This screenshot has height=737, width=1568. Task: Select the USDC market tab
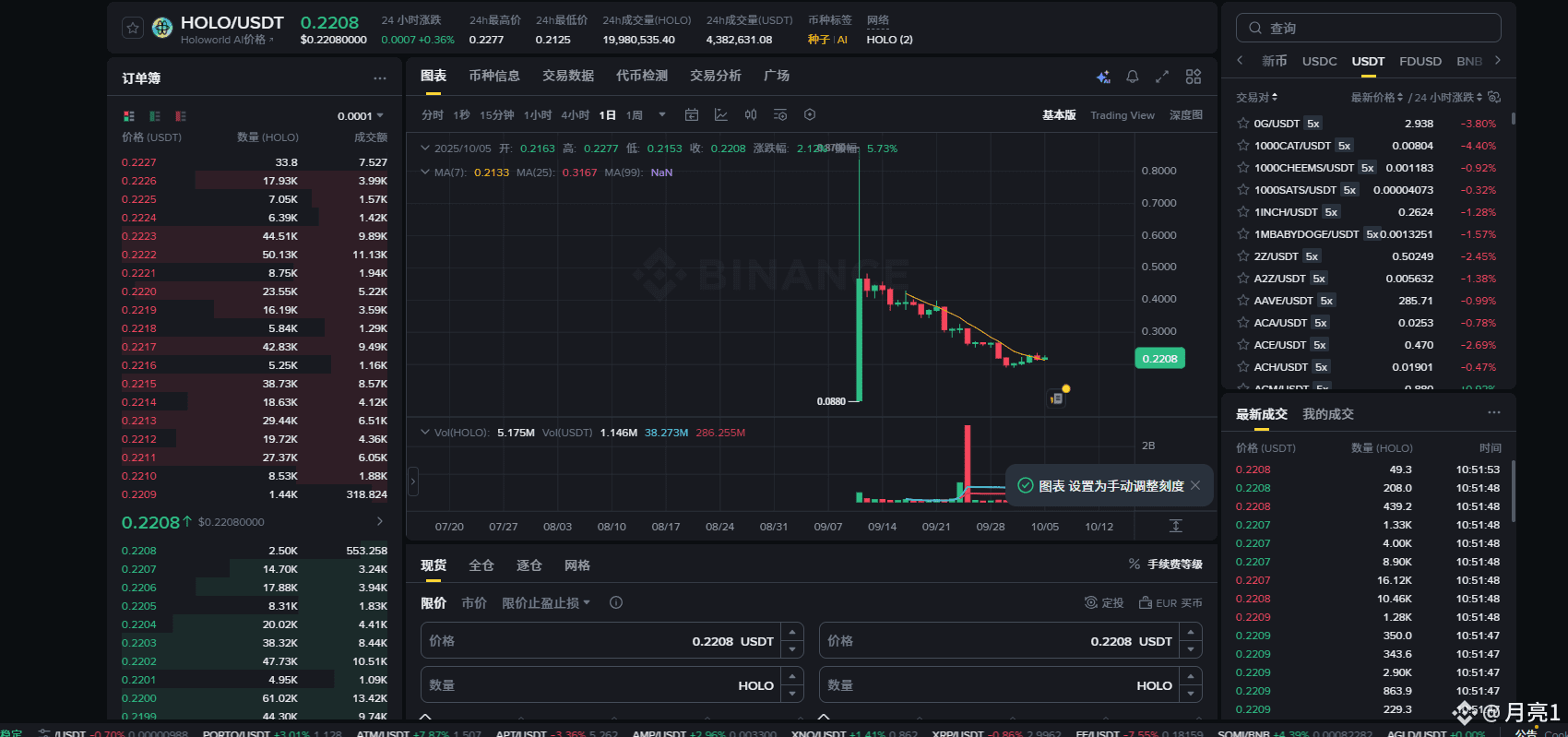pyautogui.click(x=1319, y=61)
